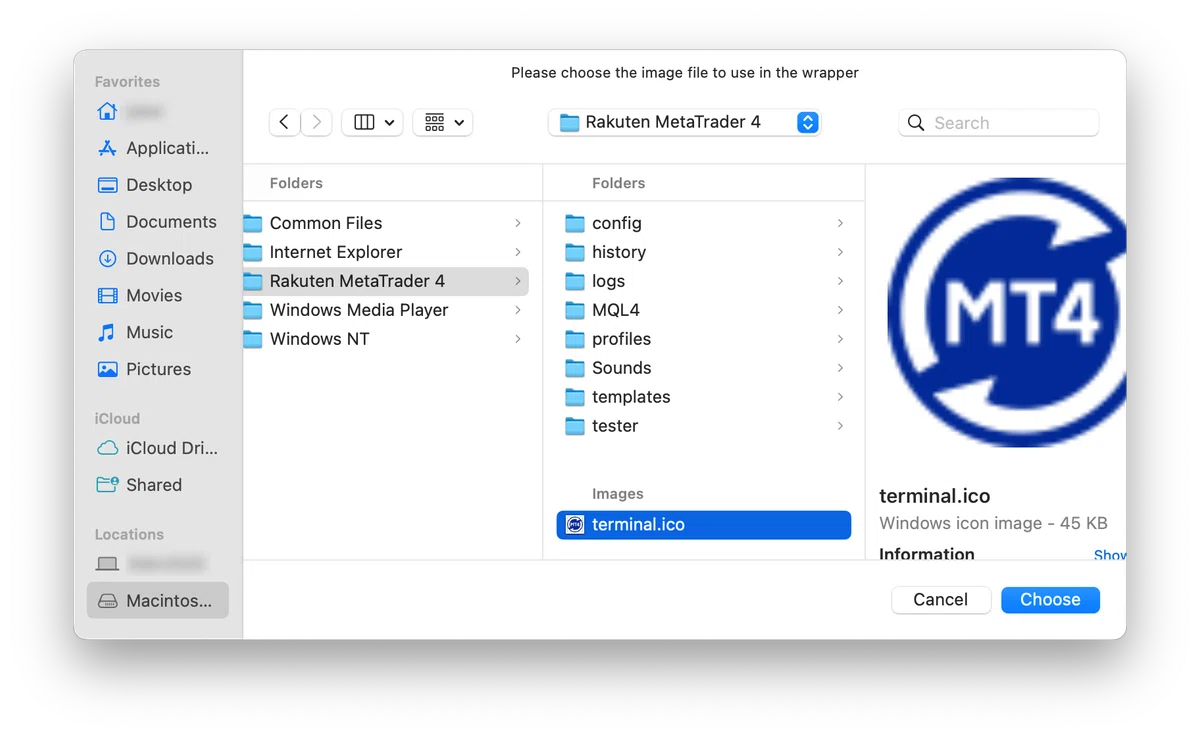This screenshot has width=1200, height=737.
Task: Open the templates folder
Action: click(x=704, y=397)
